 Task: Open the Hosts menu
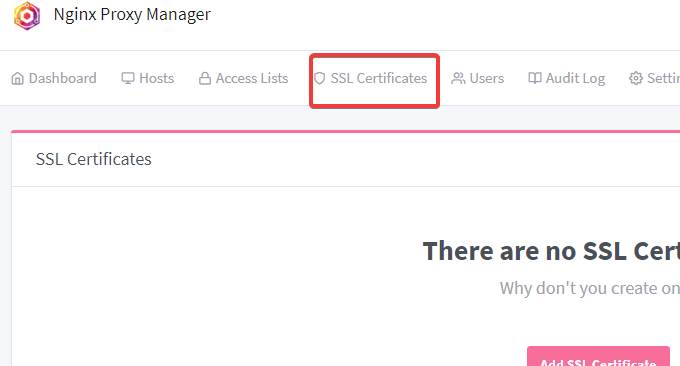click(147, 78)
